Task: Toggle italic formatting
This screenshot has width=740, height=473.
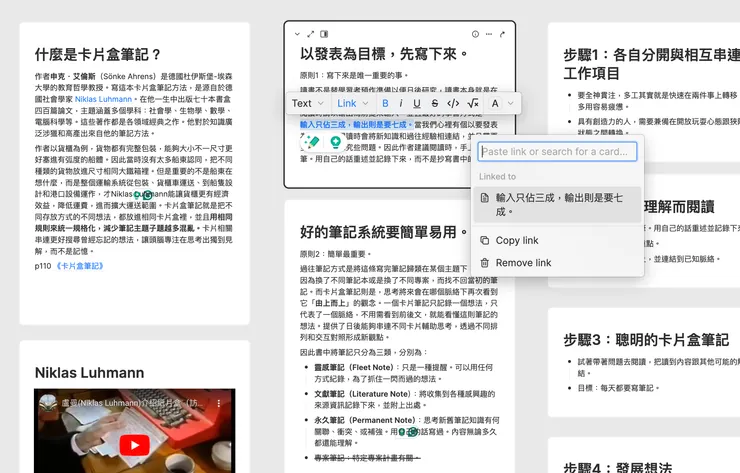Action: coord(401,103)
